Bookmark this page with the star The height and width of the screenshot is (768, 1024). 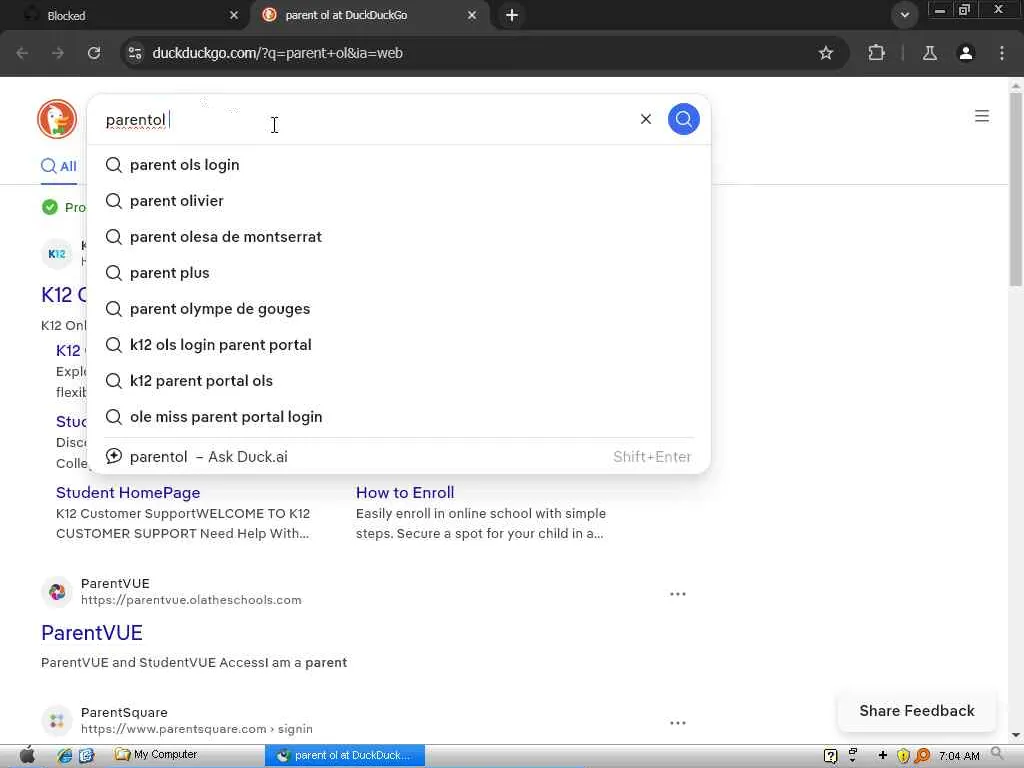pyautogui.click(x=825, y=53)
